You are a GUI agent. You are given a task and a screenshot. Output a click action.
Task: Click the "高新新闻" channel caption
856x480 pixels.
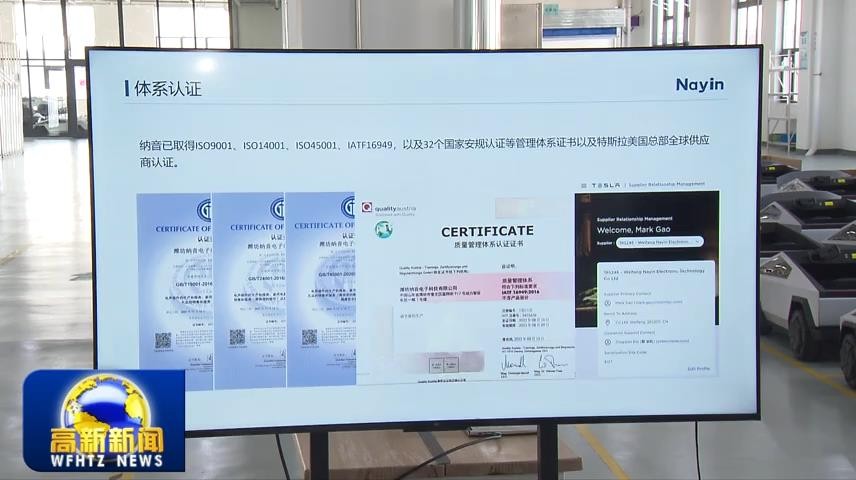(x=107, y=441)
